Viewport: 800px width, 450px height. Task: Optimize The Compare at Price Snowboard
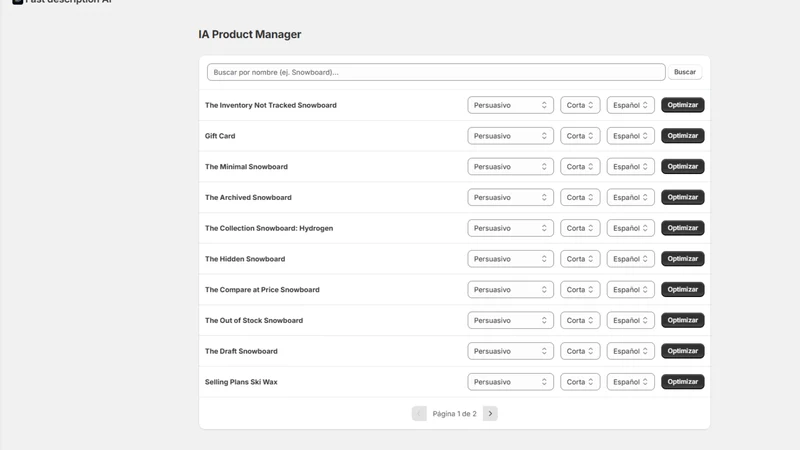tap(683, 289)
